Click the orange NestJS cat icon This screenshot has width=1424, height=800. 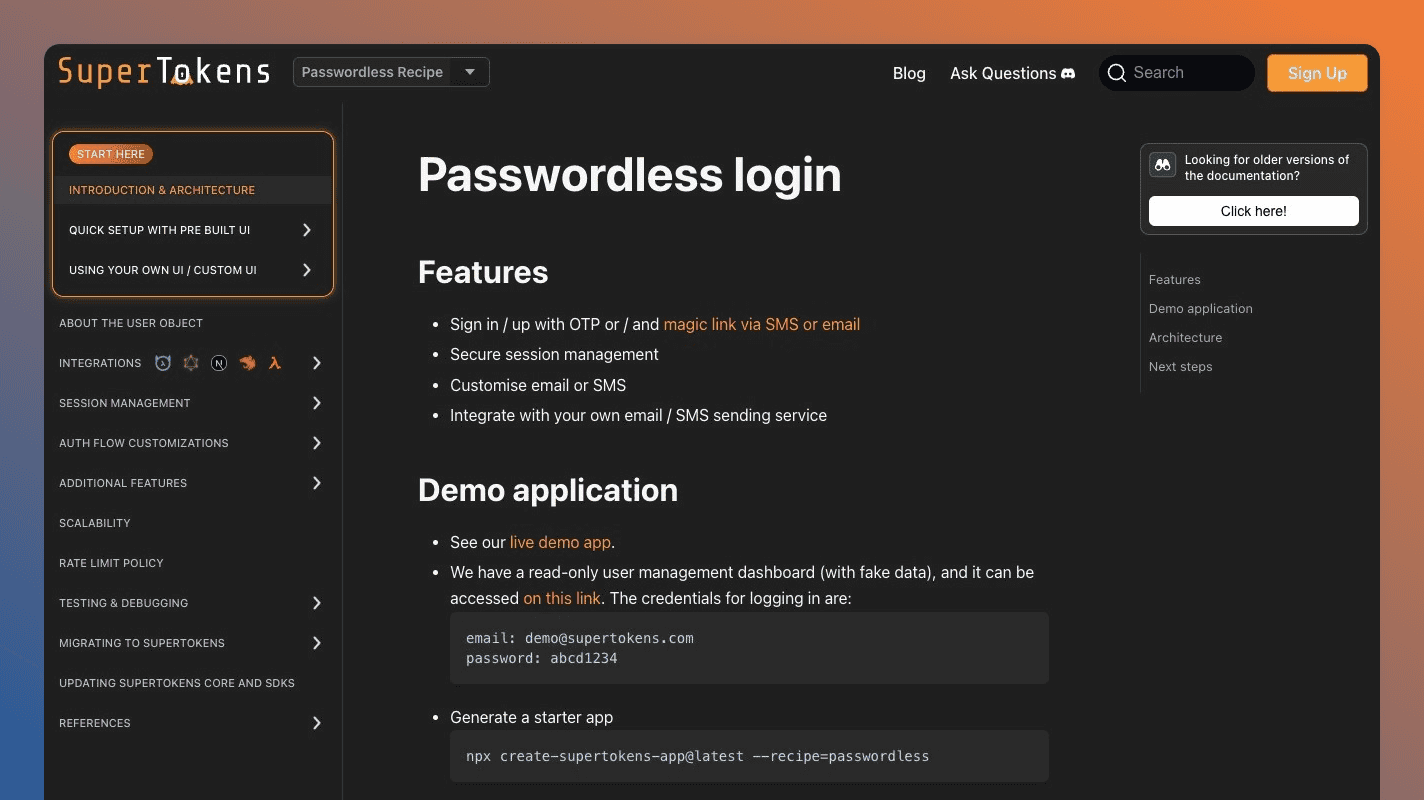point(247,363)
